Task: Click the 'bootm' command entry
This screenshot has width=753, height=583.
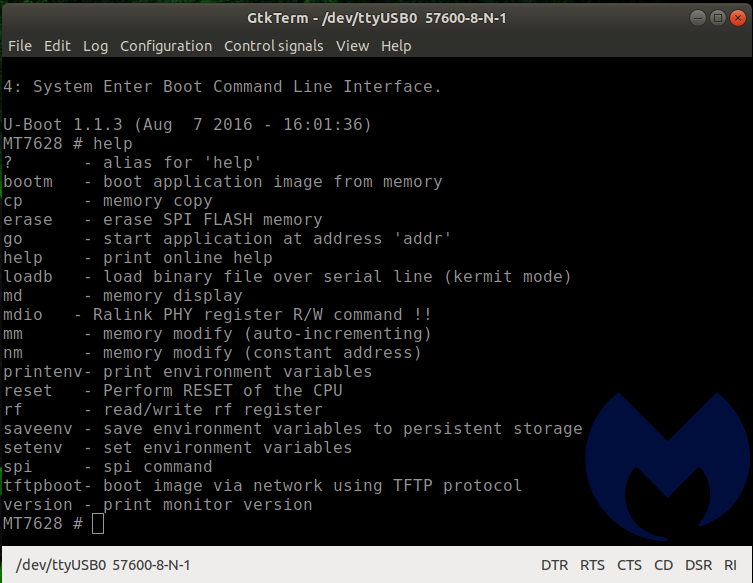Action: 223,182
